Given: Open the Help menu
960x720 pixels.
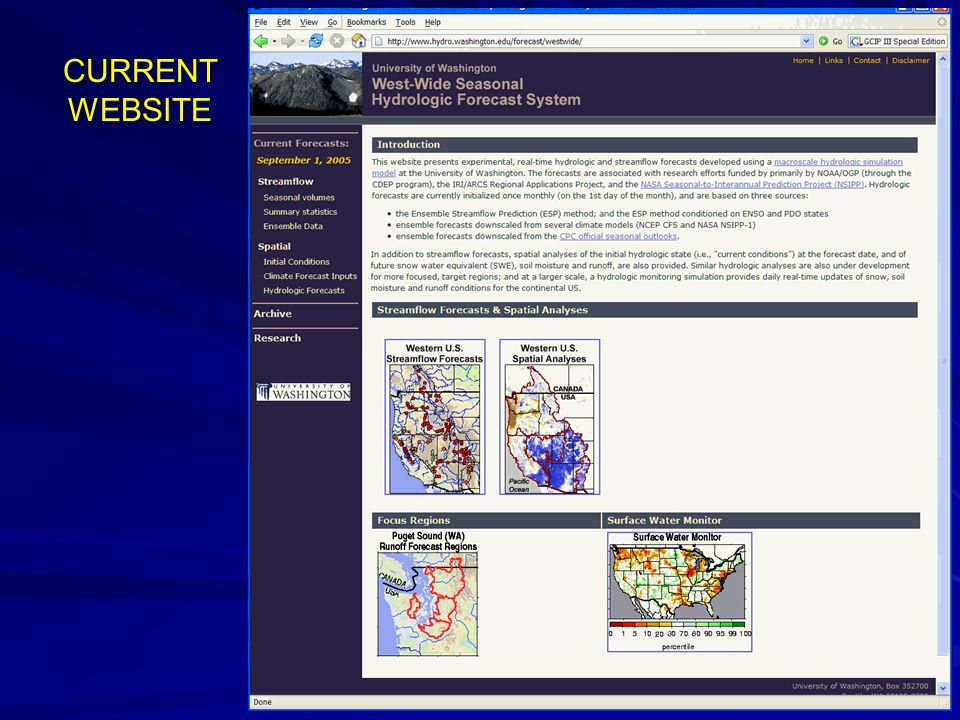Looking at the screenshot, I should (x=433, y=22).
